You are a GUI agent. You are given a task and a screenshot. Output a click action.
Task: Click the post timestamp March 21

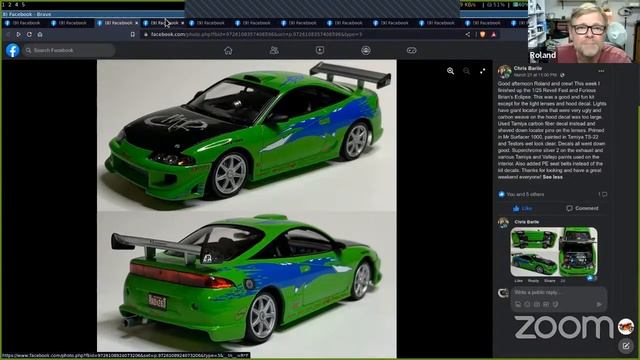click(x=535, y=75)
